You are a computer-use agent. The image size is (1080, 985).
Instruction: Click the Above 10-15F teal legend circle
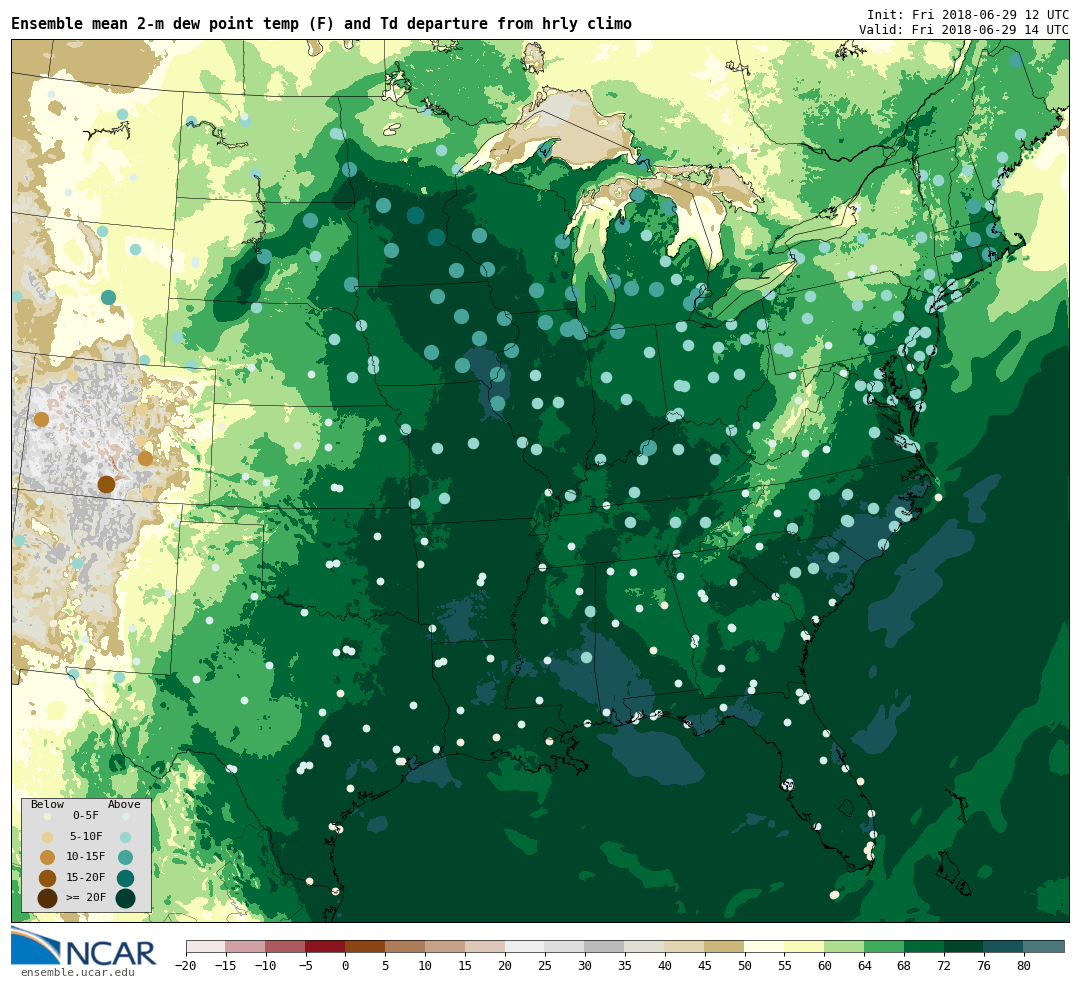[125, 858]
